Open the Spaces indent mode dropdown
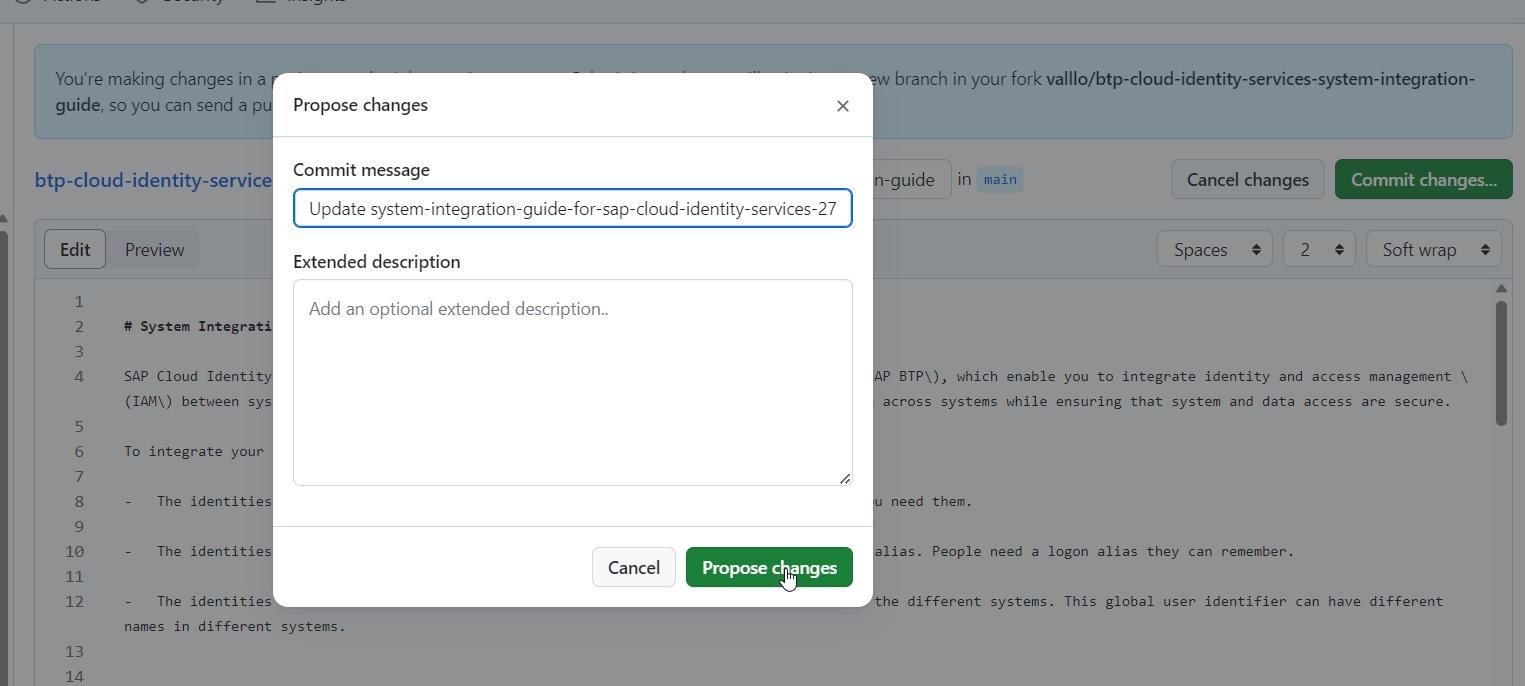Screen dimensions: 1525x686 [x=1214, y=249]
